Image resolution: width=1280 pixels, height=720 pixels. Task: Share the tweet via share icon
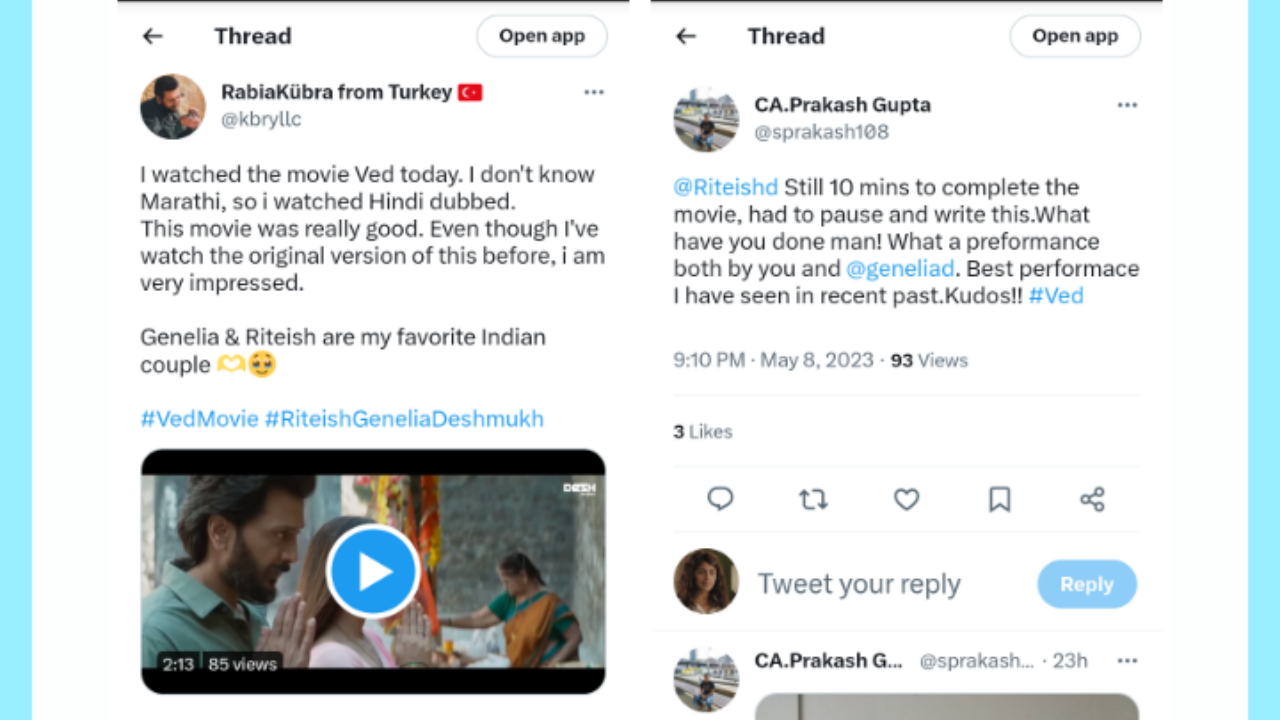[1092, 499]
